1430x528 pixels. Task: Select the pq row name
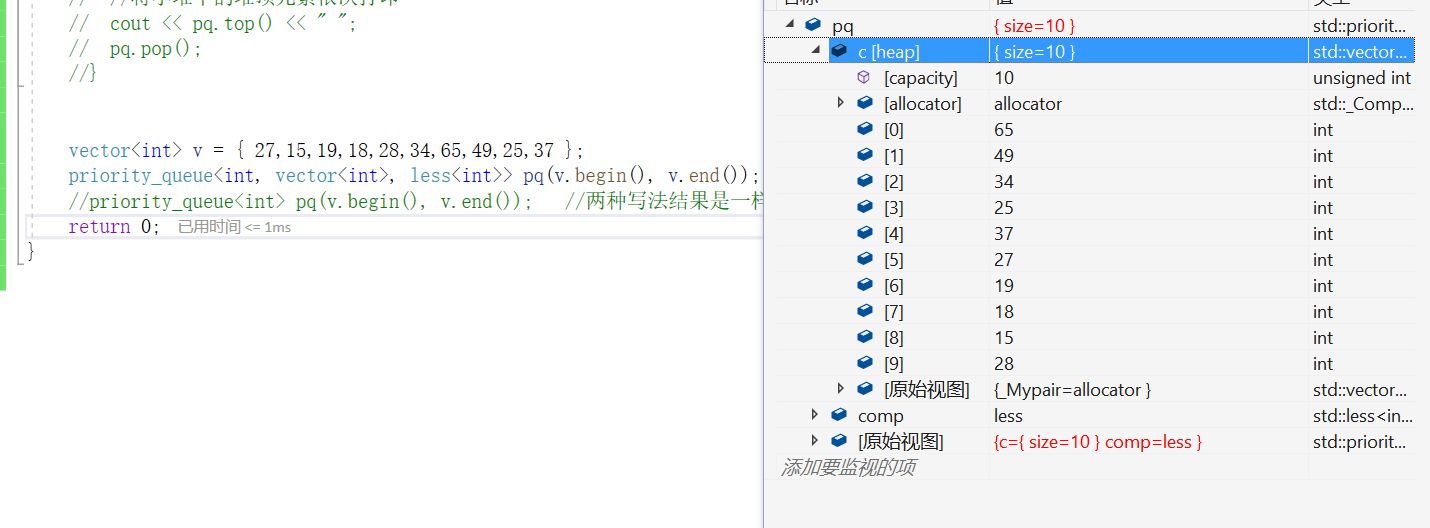point(843,26)
